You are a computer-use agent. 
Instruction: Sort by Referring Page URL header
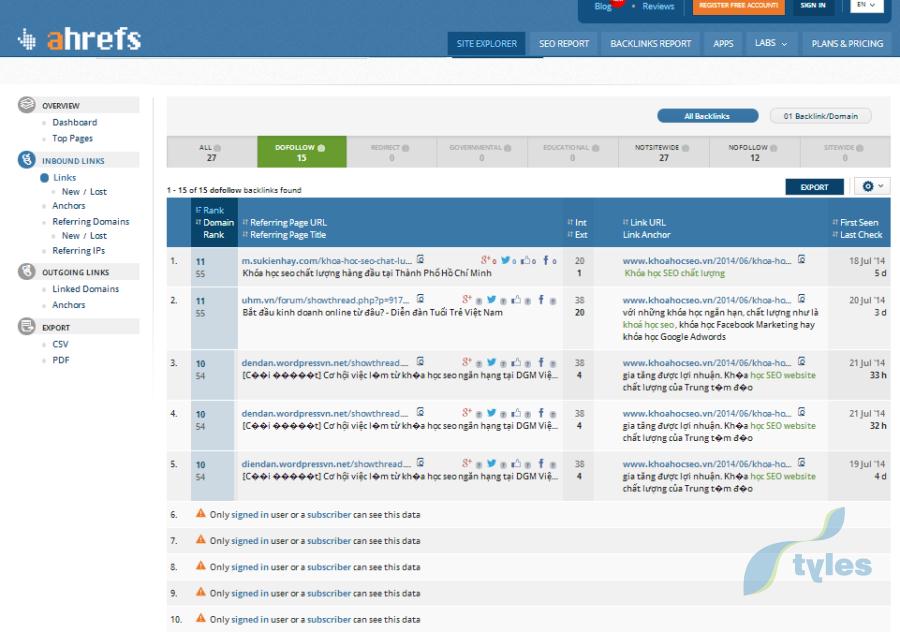tap(285, 223)
